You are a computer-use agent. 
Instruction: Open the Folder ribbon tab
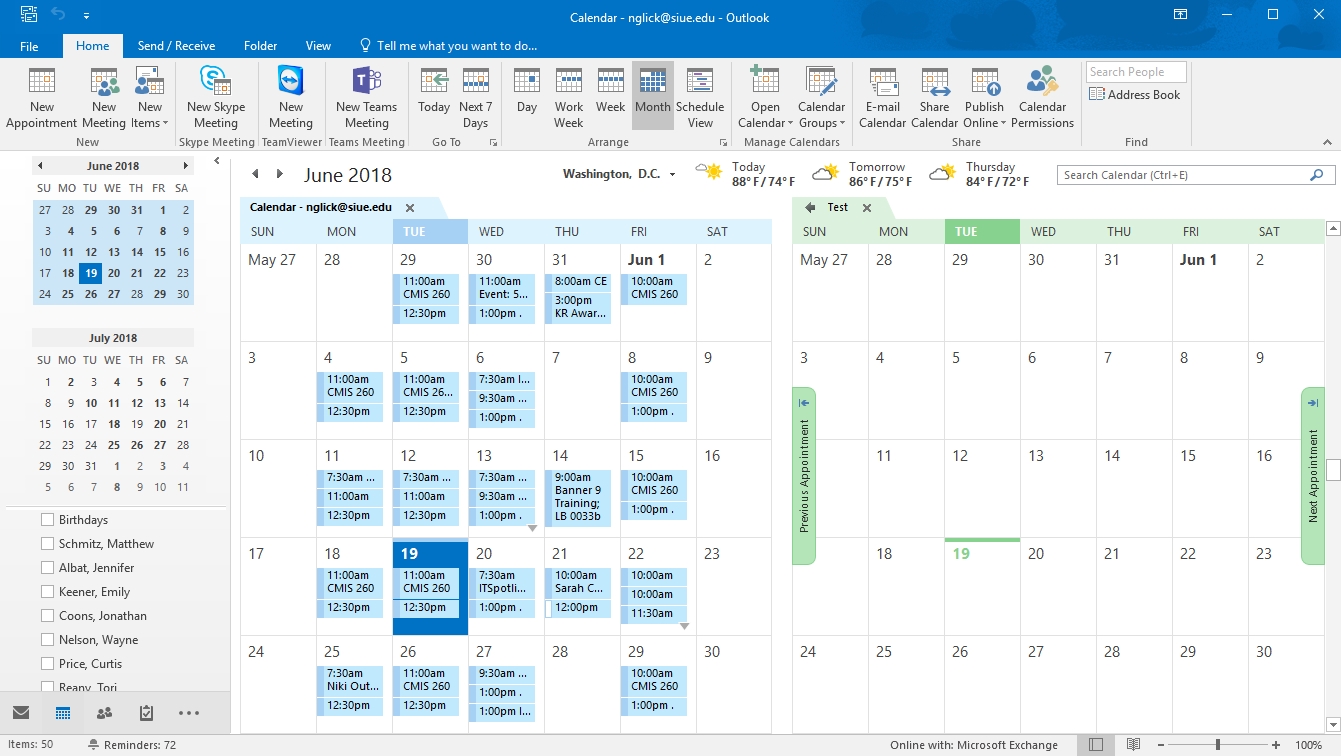point(260,46)
